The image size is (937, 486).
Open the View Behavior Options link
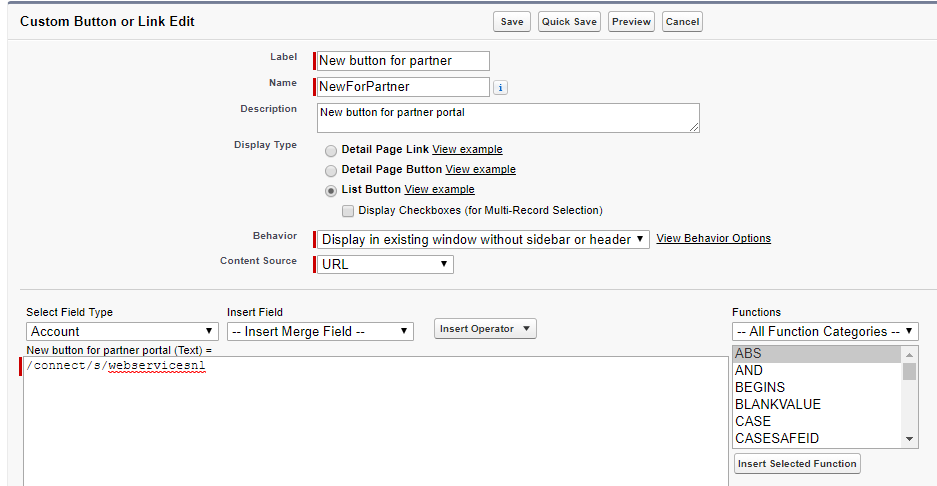coord(713,238)
